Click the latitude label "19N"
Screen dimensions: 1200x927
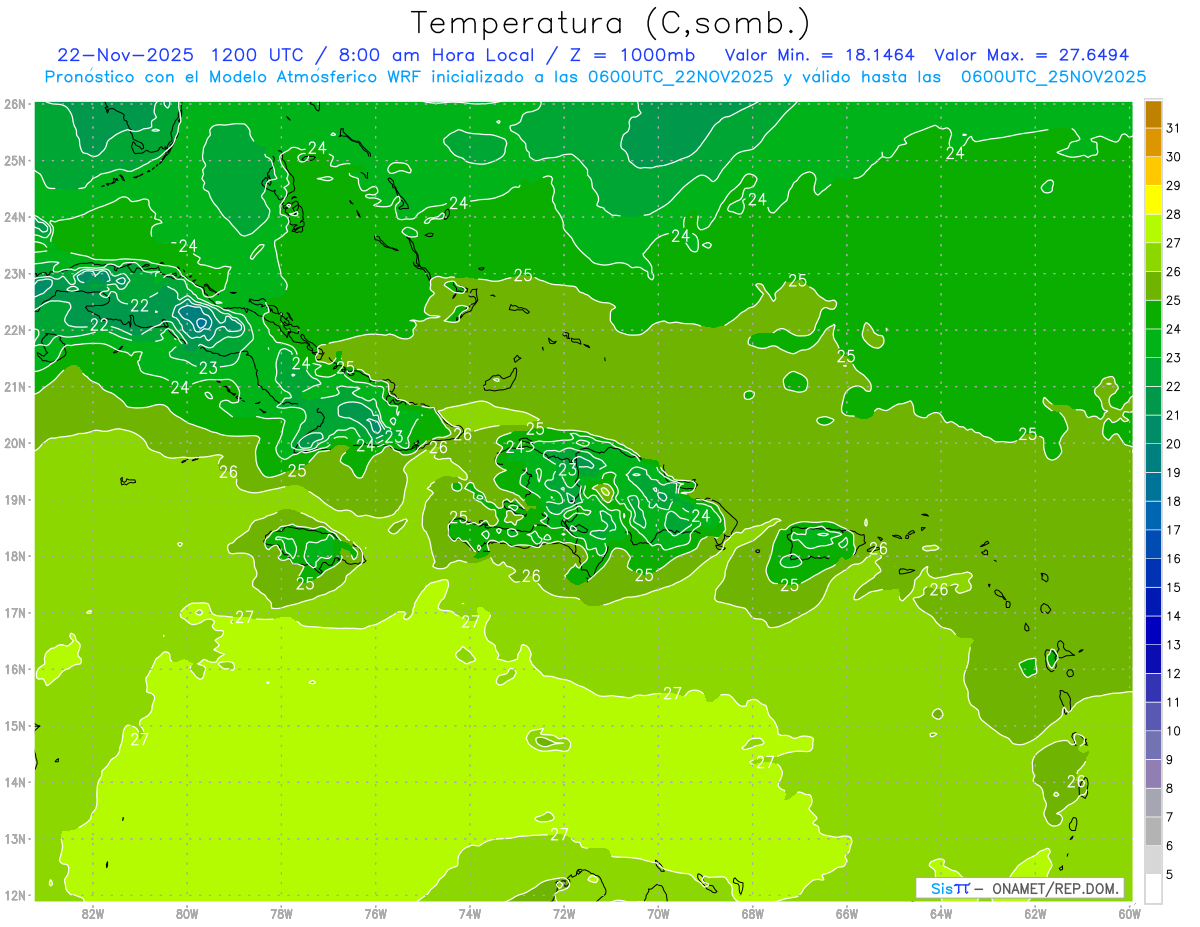tap(15, 499)
